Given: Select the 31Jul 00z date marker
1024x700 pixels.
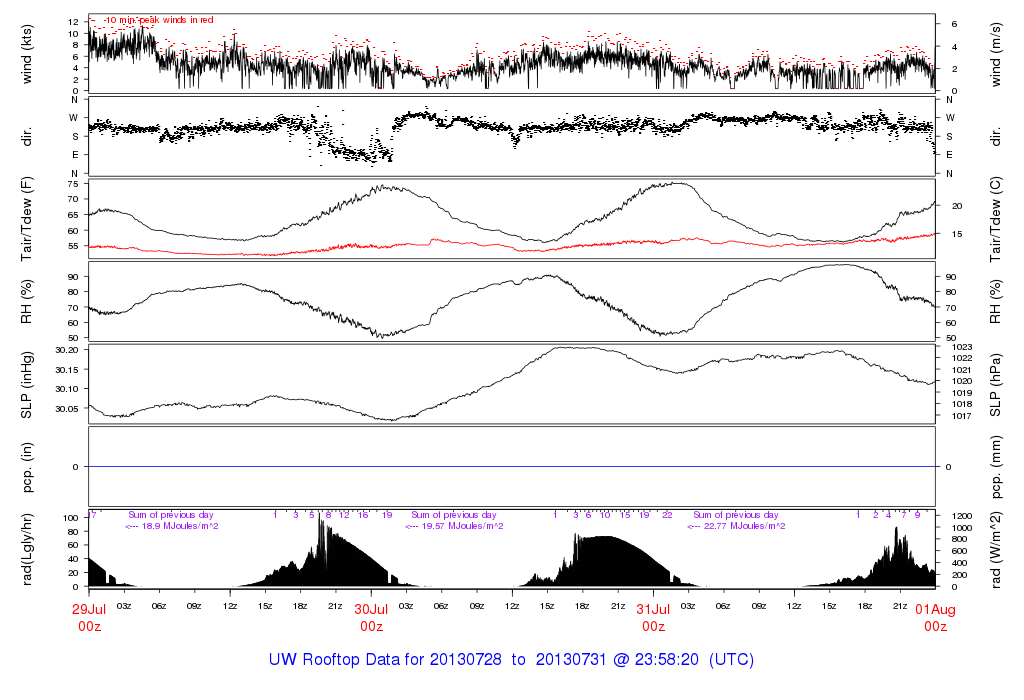Looking at the screenshot, I should pyautogui.click(x=653, y=617).
